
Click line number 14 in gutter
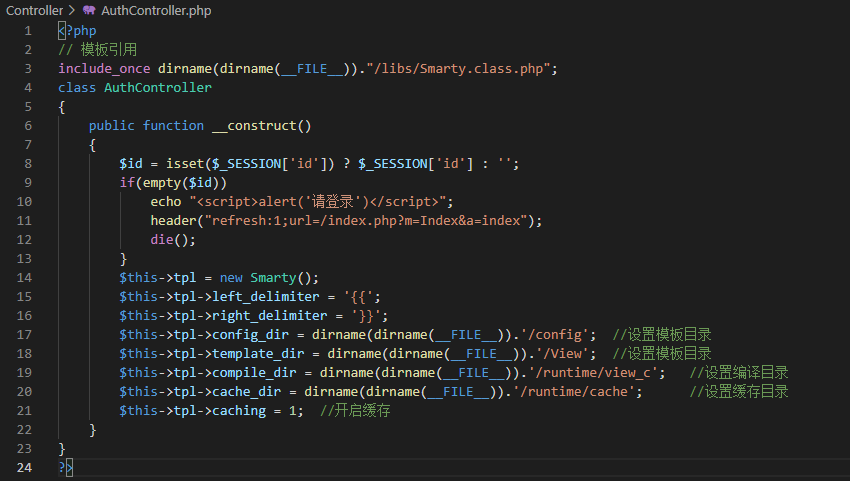click(x=24, y=278)
